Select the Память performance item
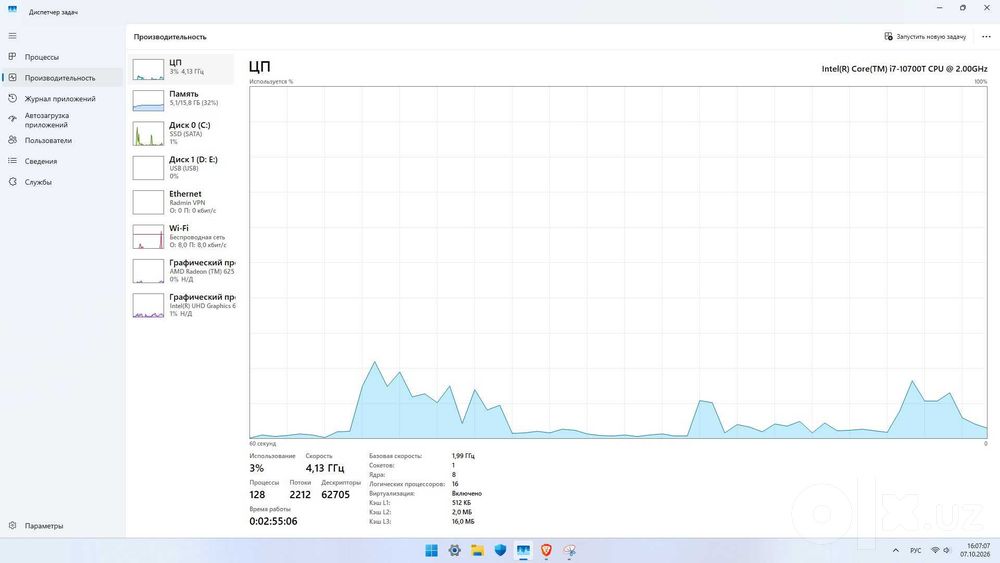This screenshot has height=563, width=1000. pos(183,100)
